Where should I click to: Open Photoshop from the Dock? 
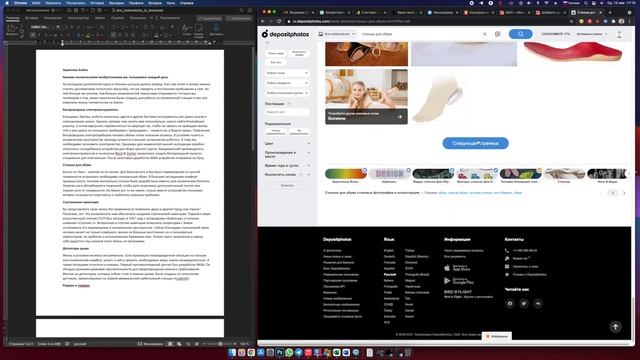[x=280, y=352]
